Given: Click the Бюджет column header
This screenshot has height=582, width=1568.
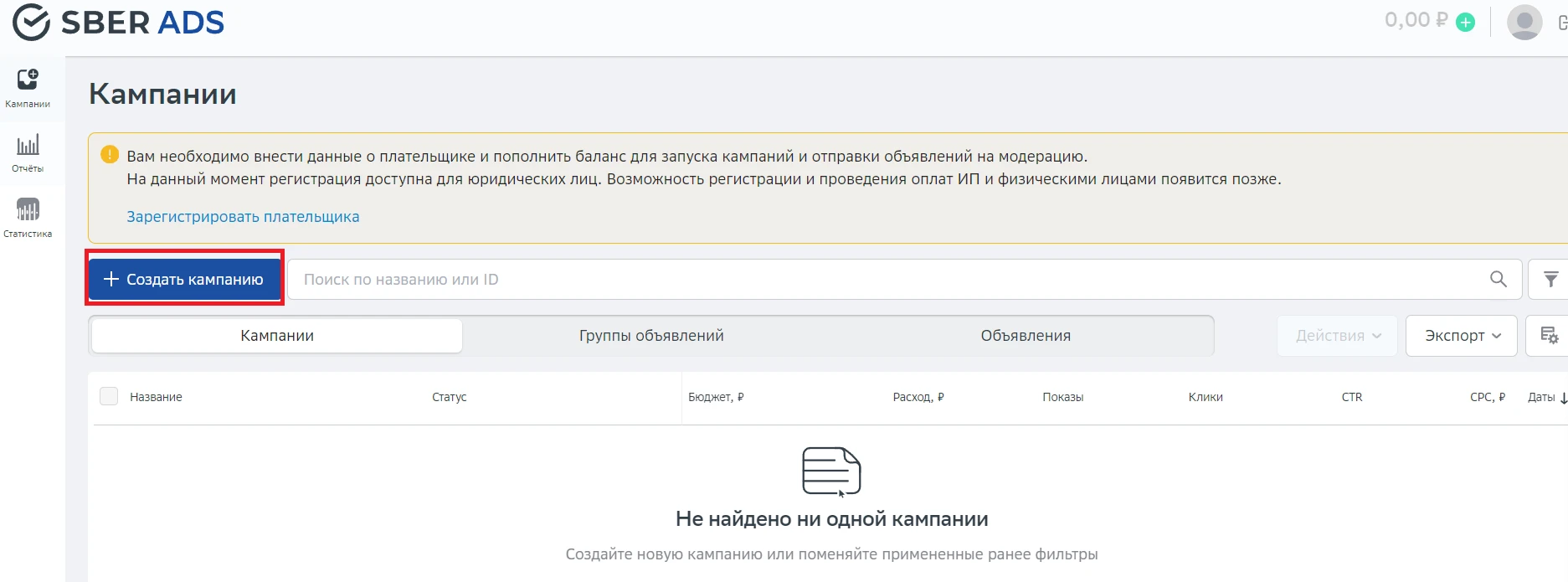Looking at the screenshot, I should [x=716, y=397].
